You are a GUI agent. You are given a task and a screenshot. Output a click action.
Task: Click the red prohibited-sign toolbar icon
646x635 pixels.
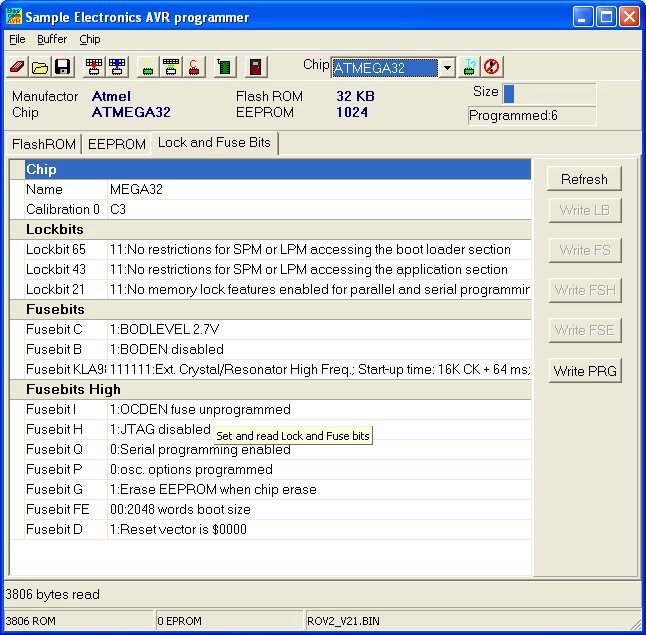(492, 67)
